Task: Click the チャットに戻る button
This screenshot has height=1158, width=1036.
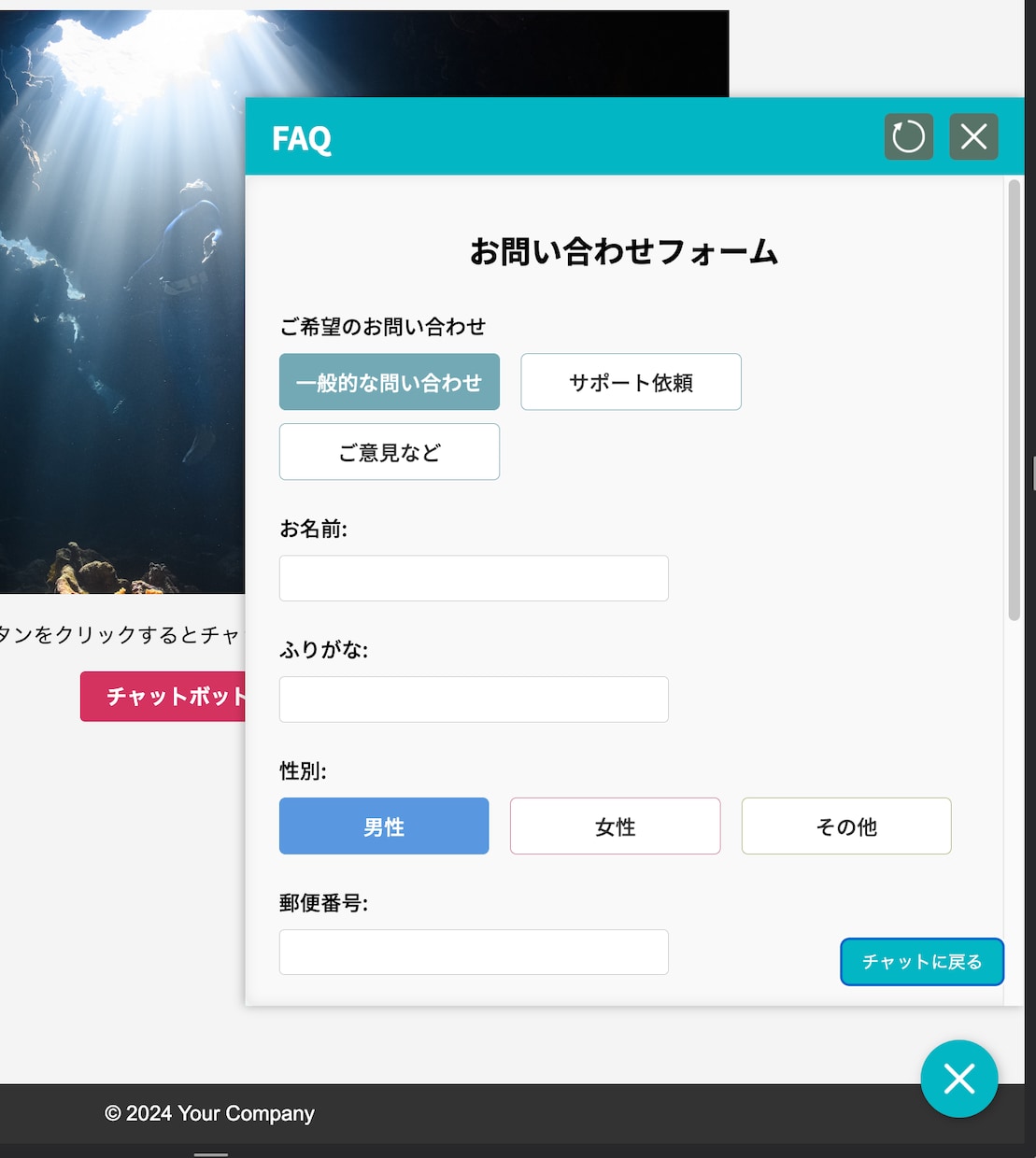Action: [x=922, y=962]
